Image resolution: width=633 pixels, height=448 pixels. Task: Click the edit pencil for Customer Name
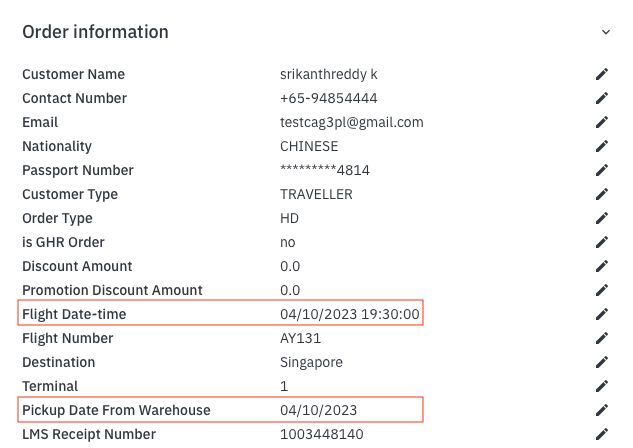[602, 74]
